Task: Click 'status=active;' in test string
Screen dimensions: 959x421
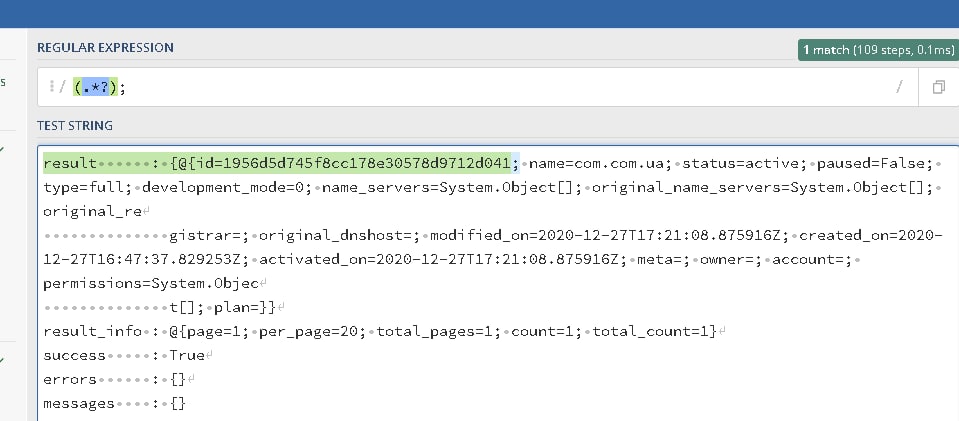Action: click(x=744, y=163)
